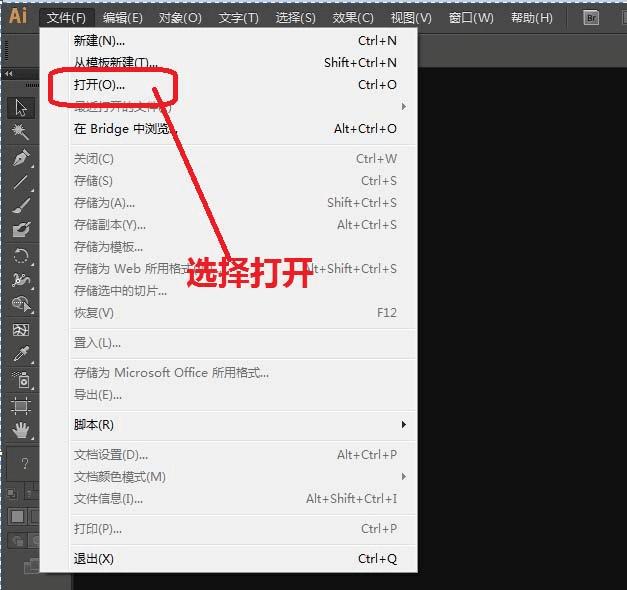
Task: Select the Pen tool
Action: tap(21, 158)
